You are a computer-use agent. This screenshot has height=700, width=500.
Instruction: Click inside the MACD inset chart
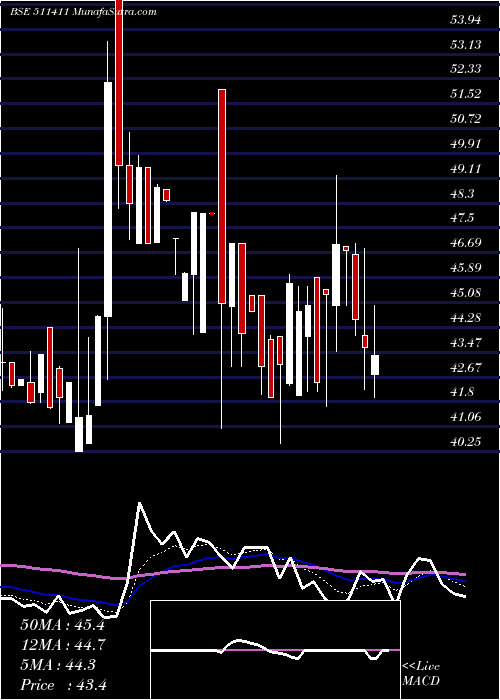(x=275, y=650)
